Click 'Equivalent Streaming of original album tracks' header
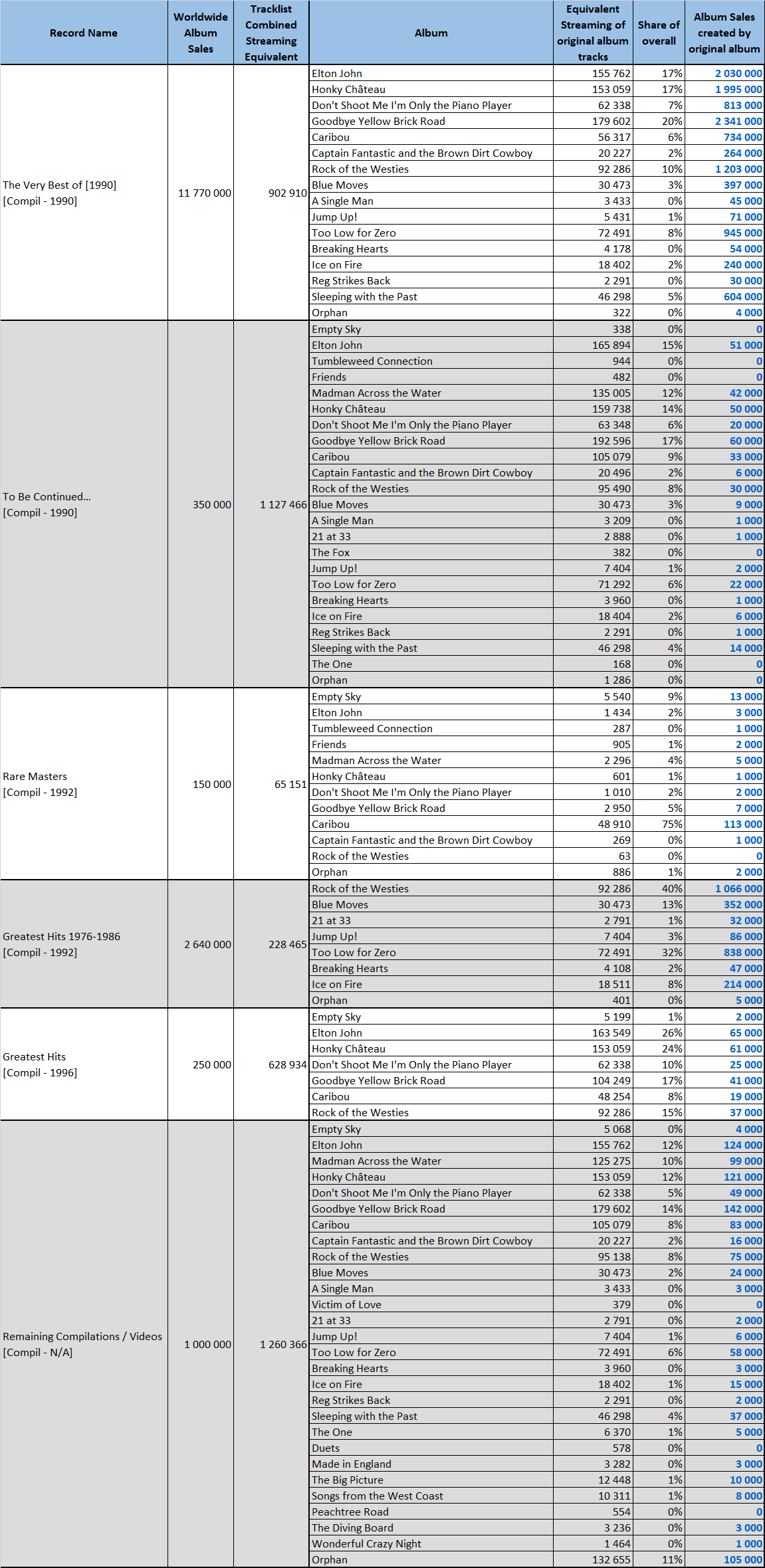Image resolution: width=765 pixels, height=1568 pixels. tap(593, 33)
